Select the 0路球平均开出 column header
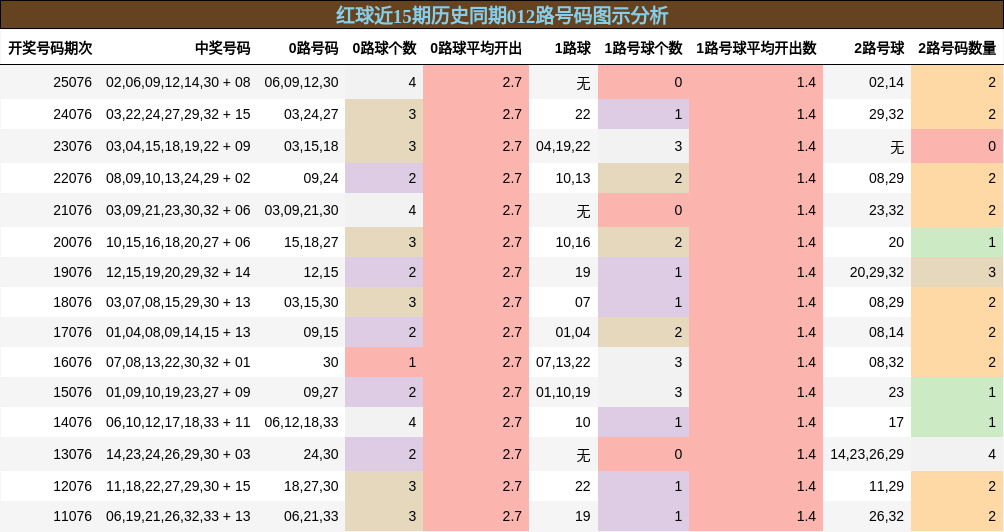The image size is (1004, 532). [476, 48]
